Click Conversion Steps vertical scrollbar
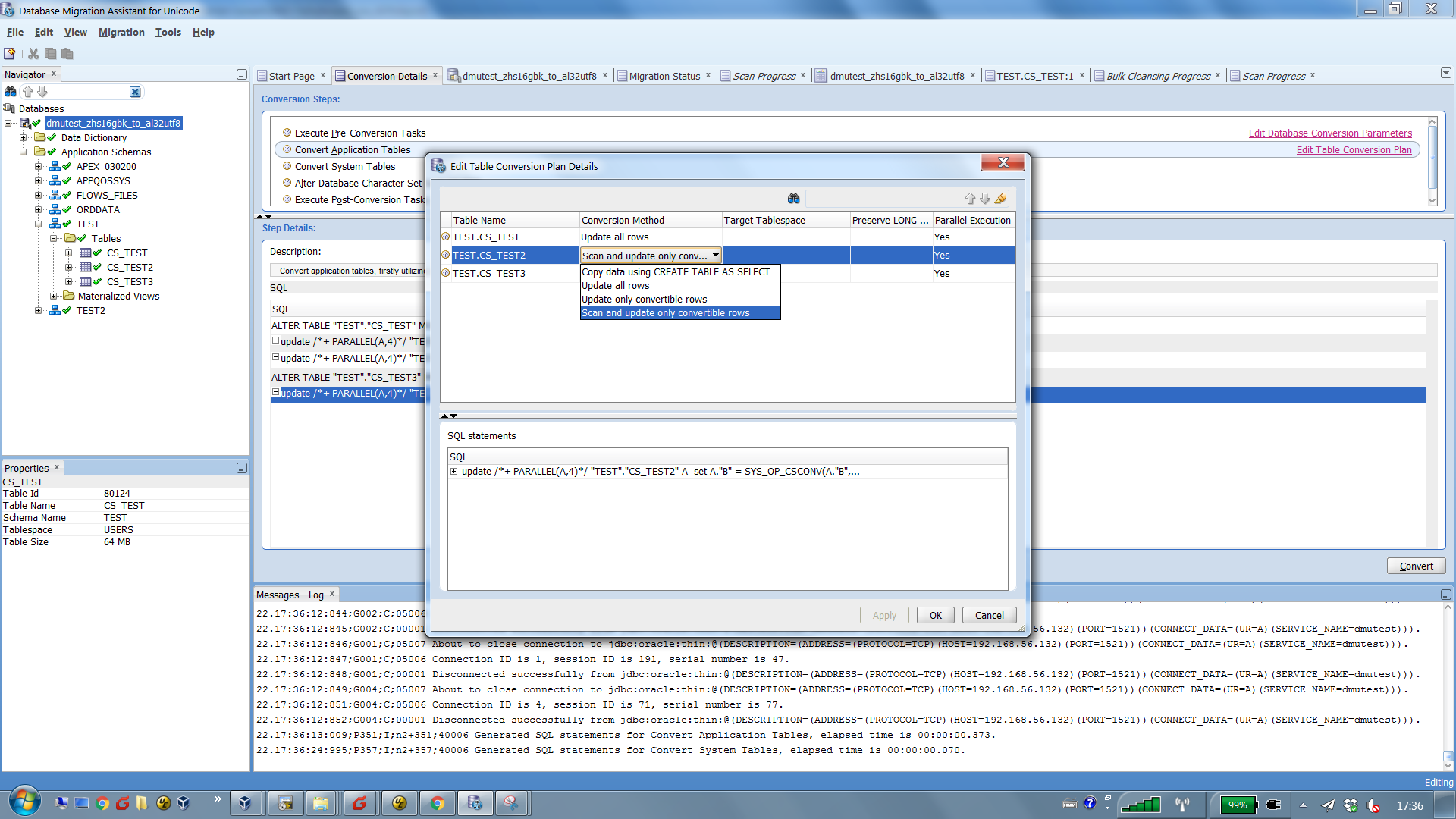Screen dimensions: 1456x819 click(1432, 161)
